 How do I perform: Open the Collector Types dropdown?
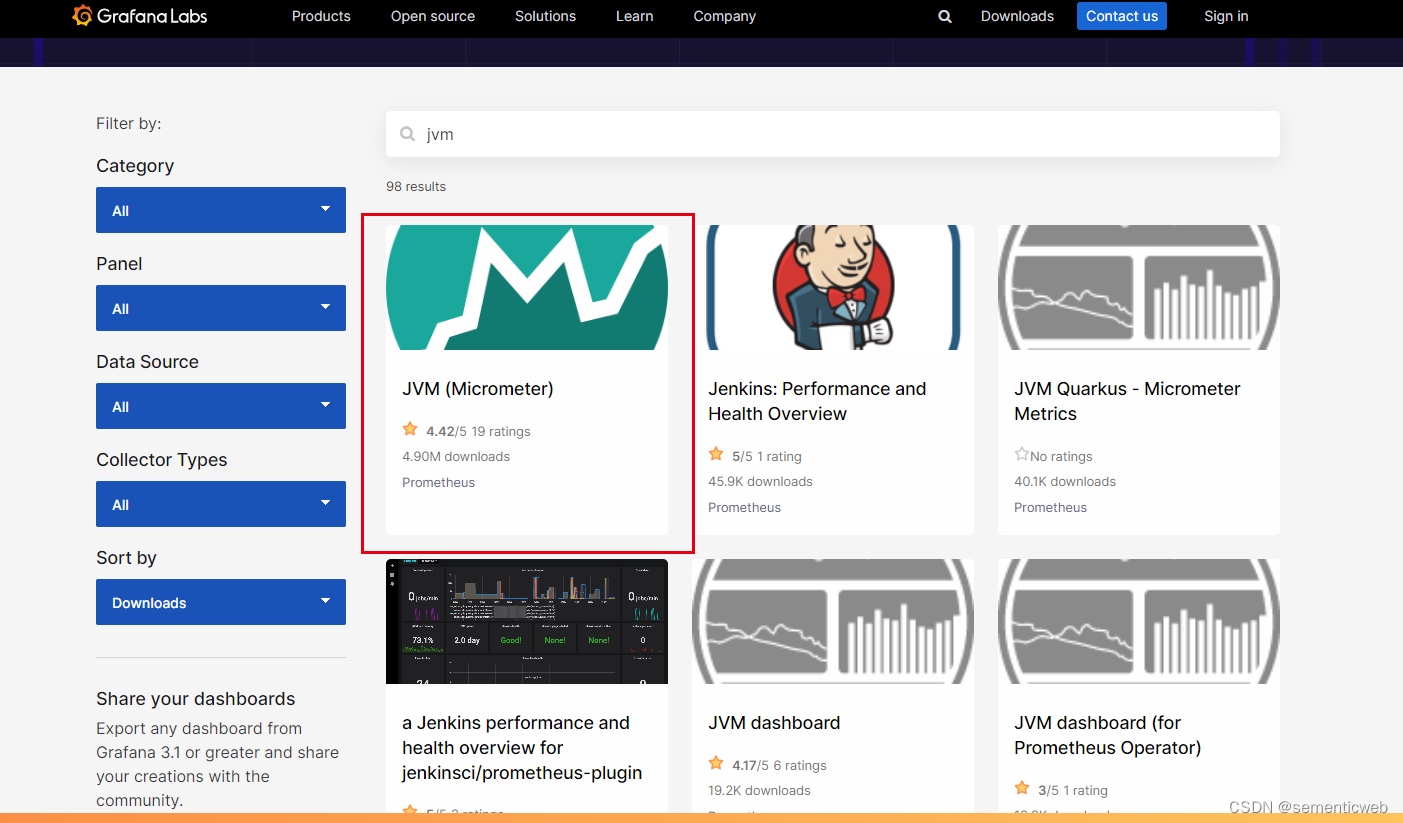click(x=221, y=504)
